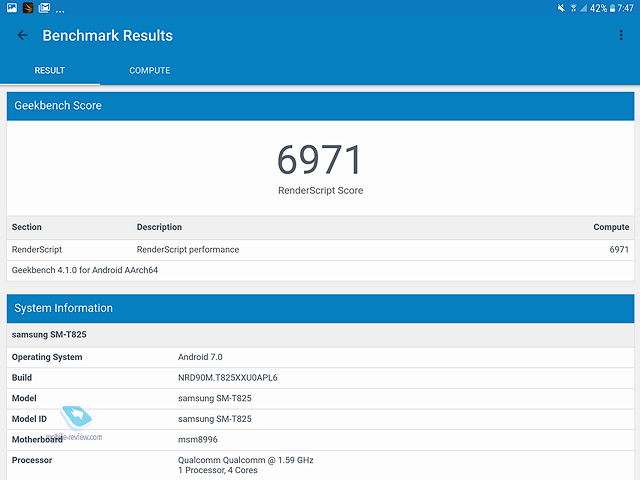This screenshot has width=640, height=480.
Task: Tap the Build label
Action: point(22,378)
